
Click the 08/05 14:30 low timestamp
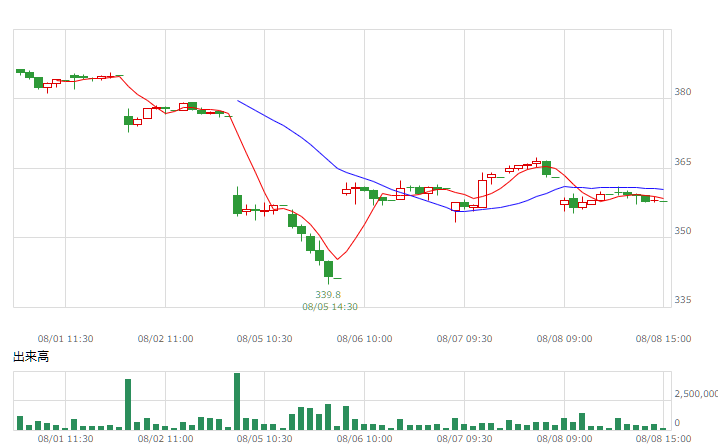330,307
